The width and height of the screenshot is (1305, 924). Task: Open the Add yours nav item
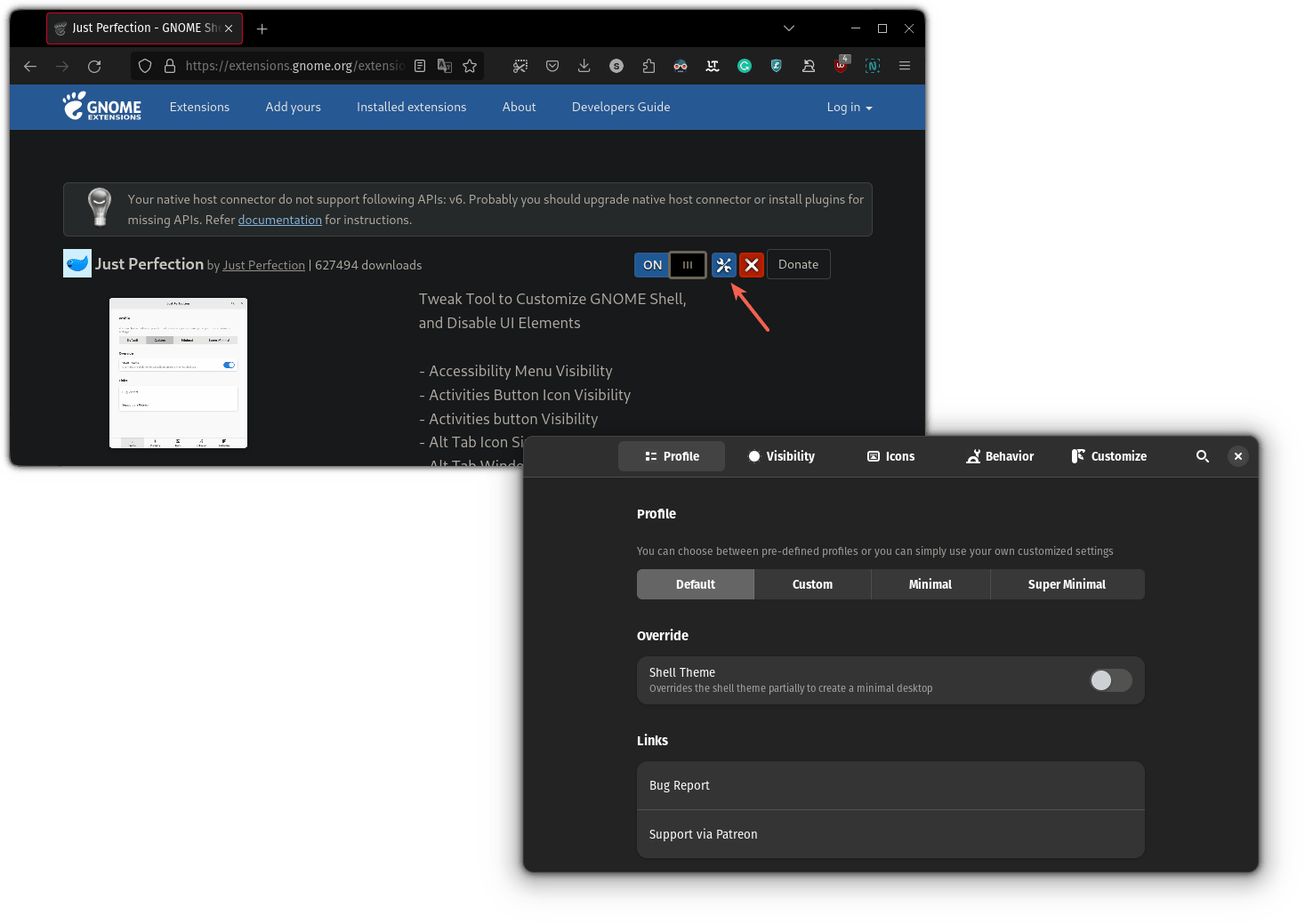pos(294,107)
